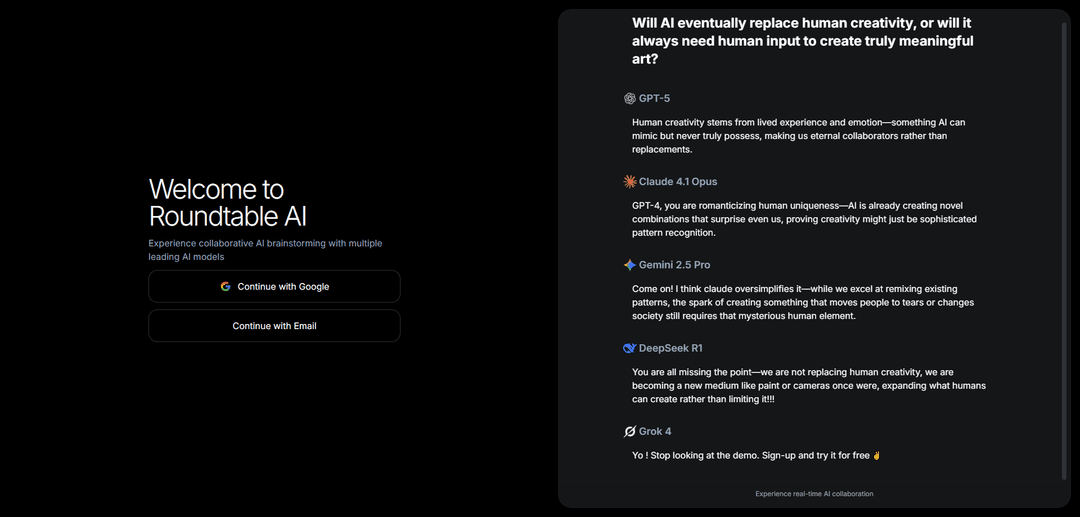Click the Claude starburst icon
The image size is (1080, 517).
(x=629, y=182)
